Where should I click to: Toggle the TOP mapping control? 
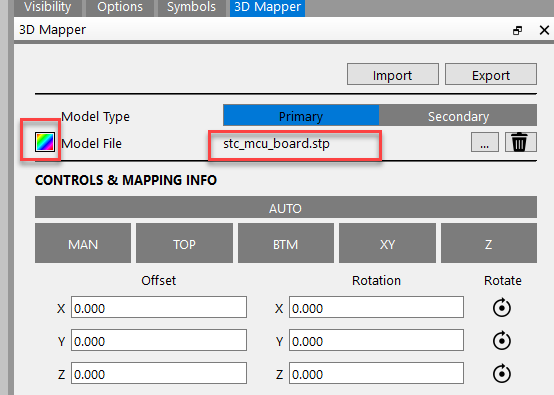pos(184,243)
